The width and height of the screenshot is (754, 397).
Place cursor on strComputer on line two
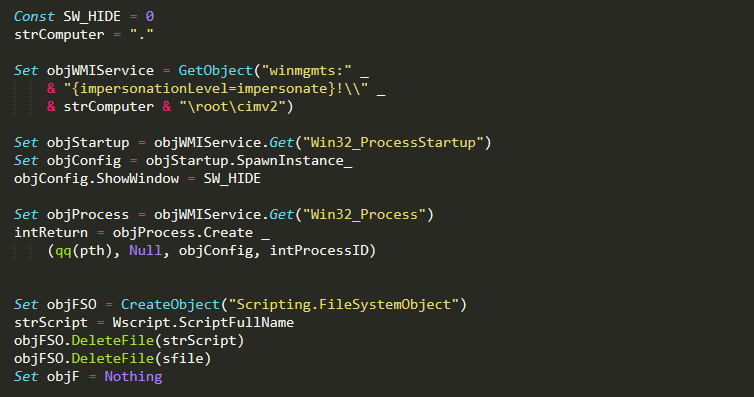tap(59, 35)
